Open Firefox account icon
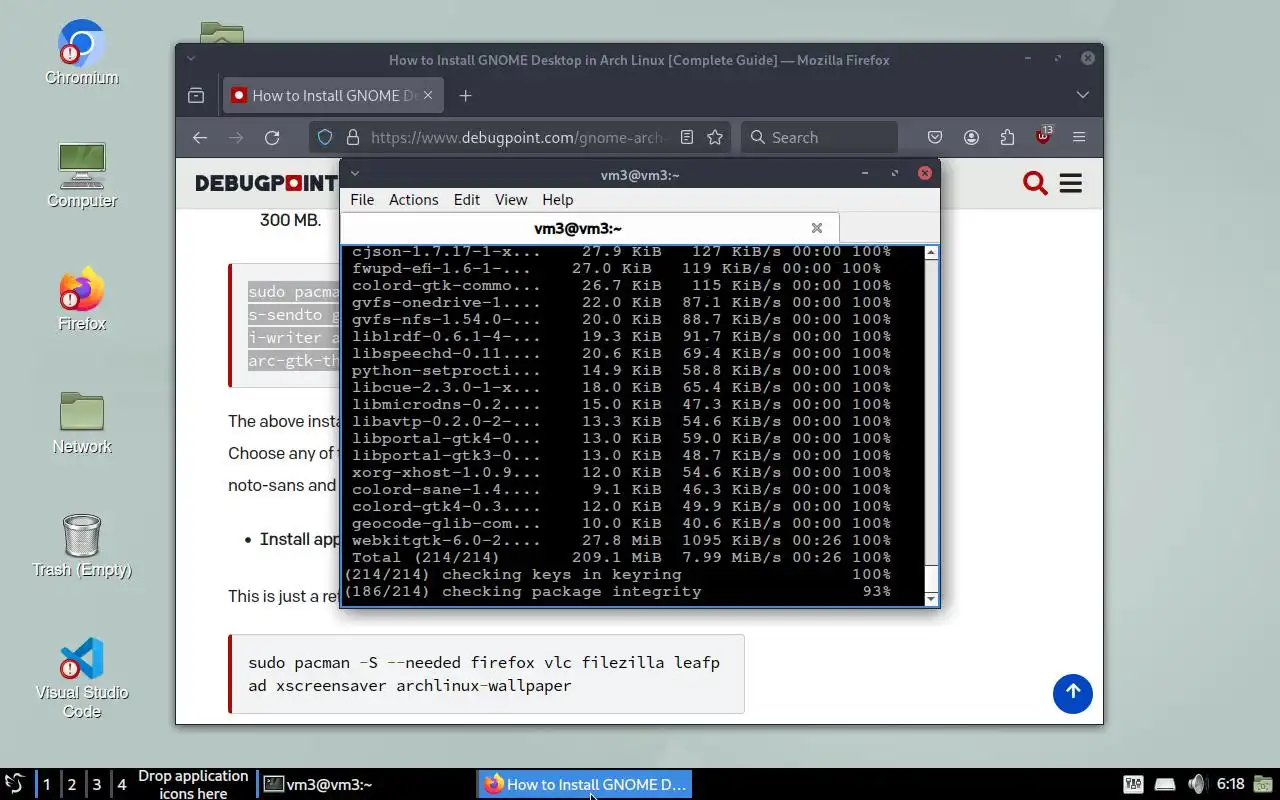This screenshot has height=800, width=1280. (971, 137)
